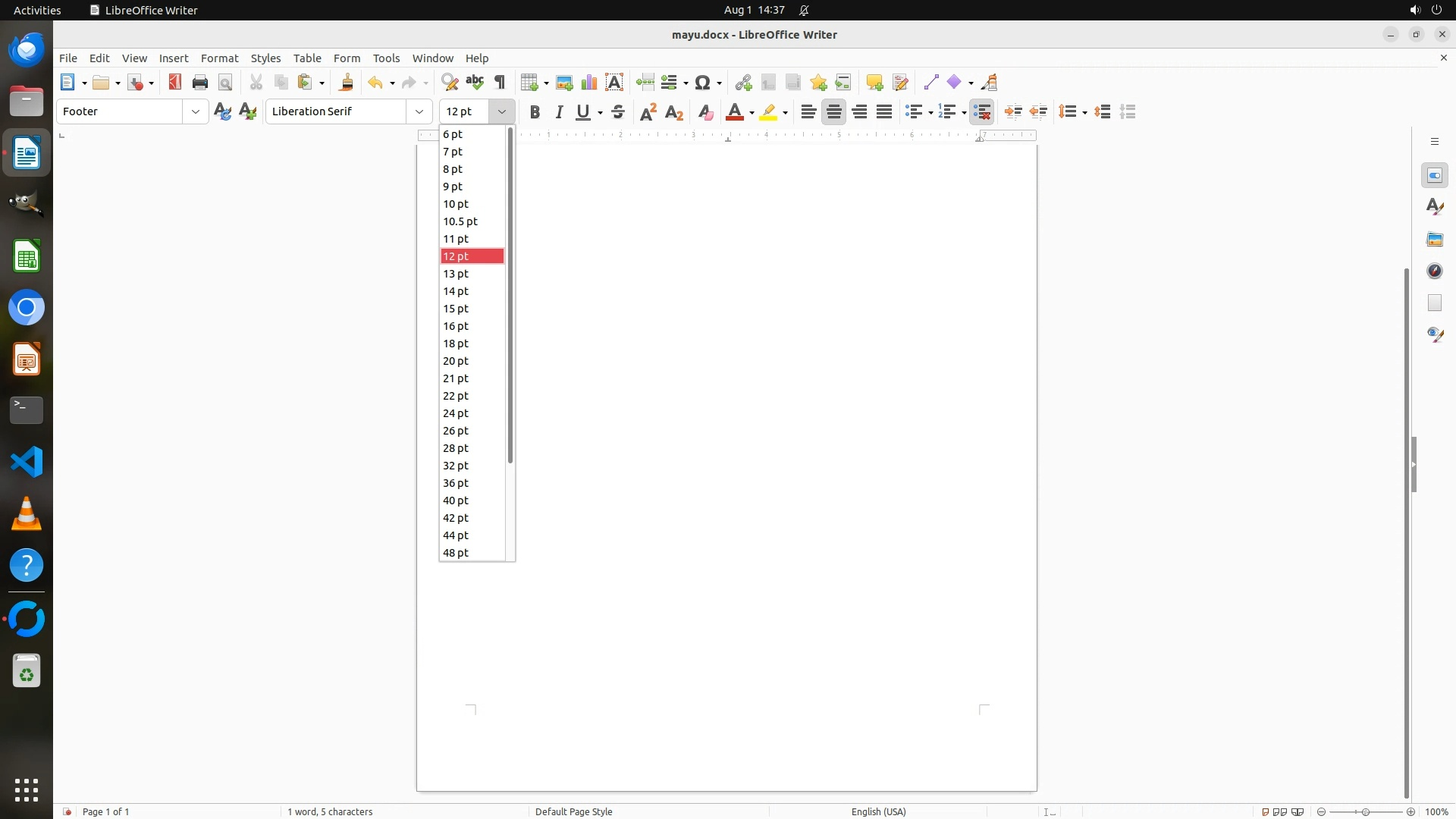Open the Format menu
The image size is (1456, 819).
pos(219,58)
